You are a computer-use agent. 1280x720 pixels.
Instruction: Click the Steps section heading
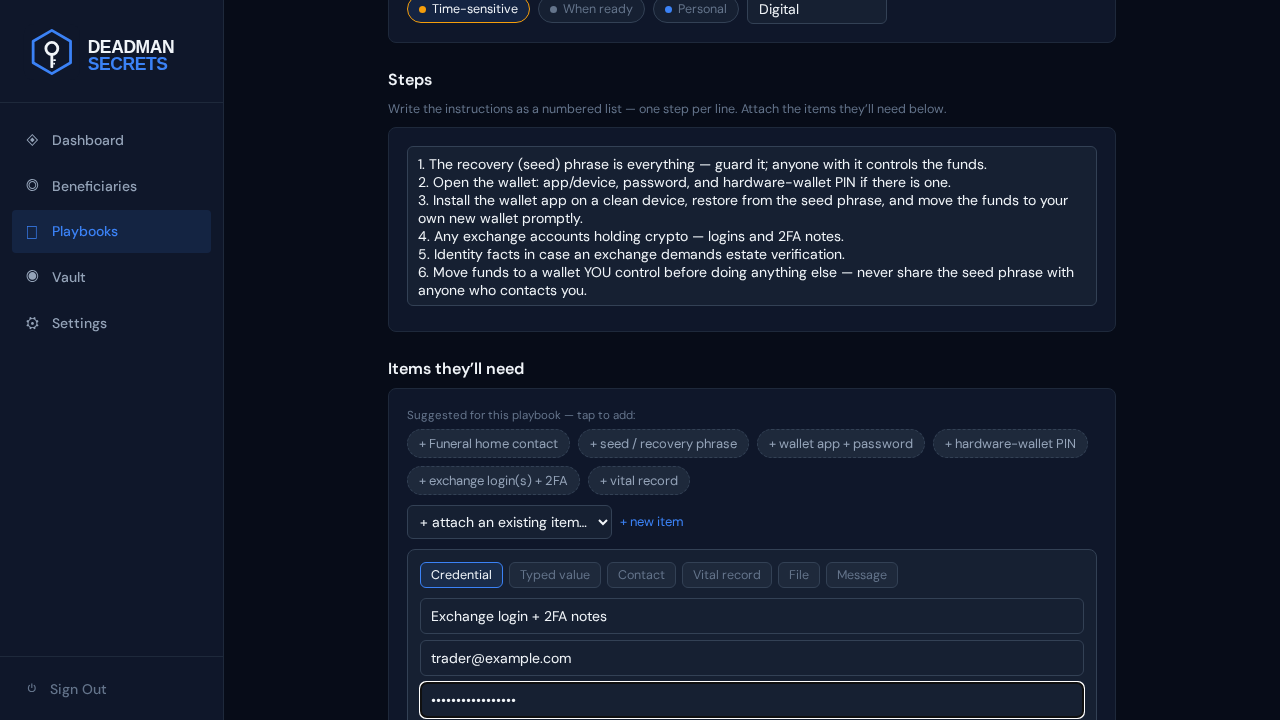point(410,80)
